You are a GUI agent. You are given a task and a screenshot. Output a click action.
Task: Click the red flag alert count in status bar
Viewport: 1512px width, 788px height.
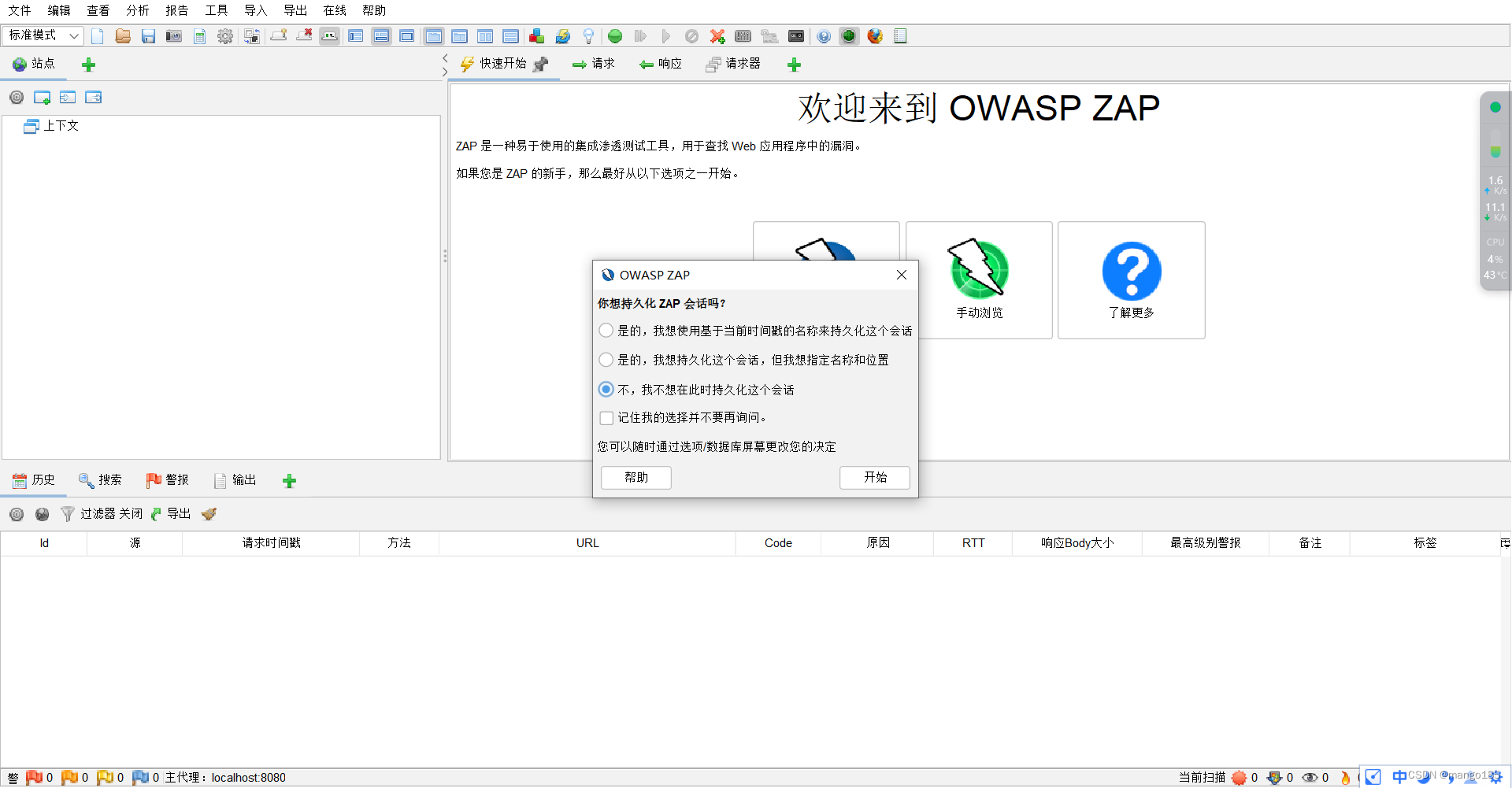(x=39, y=778)
